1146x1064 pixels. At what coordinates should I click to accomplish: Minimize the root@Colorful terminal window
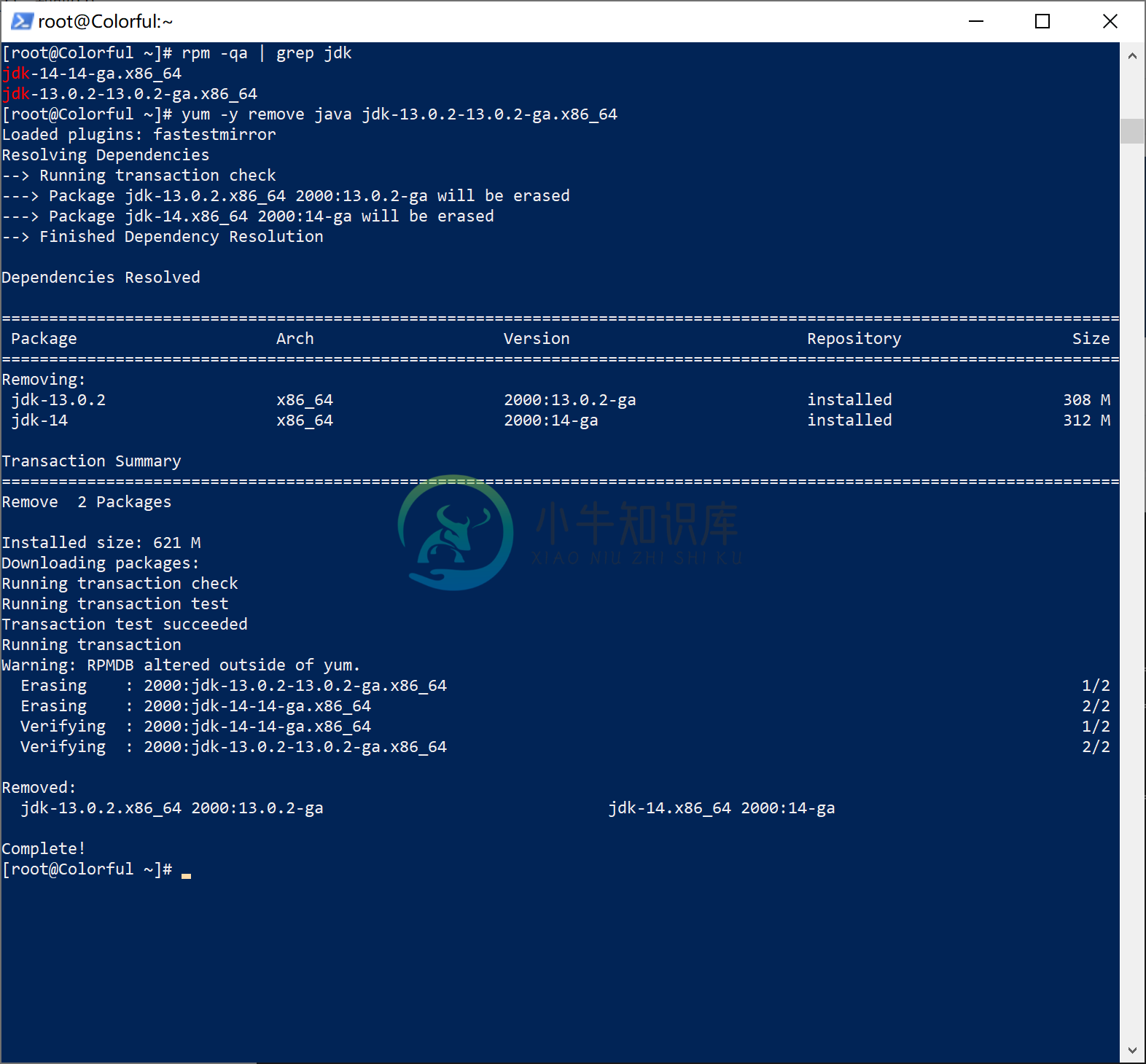pos(976,21)
